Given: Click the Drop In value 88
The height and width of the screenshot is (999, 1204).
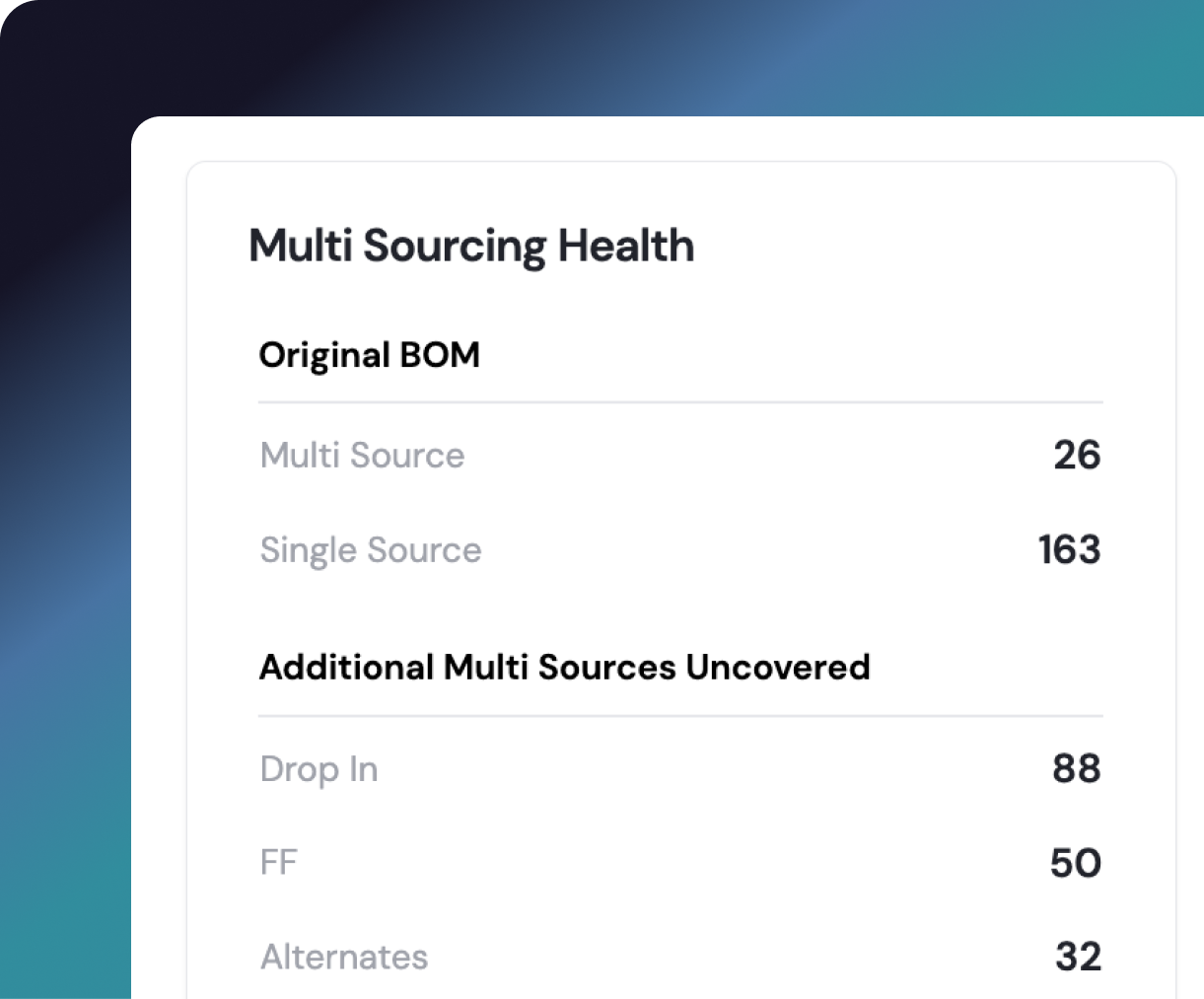Looking at the screenshot, I should coord(1077,768).
